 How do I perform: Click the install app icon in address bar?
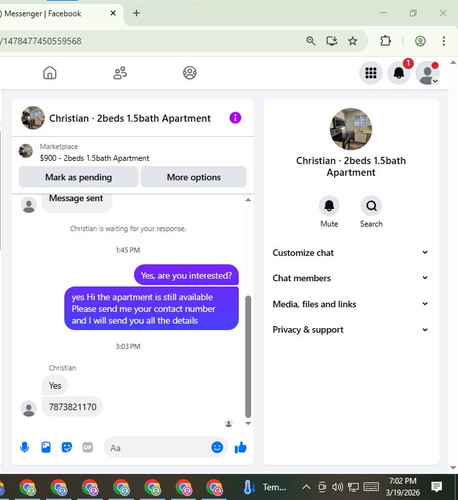click(x=332, y=41)
